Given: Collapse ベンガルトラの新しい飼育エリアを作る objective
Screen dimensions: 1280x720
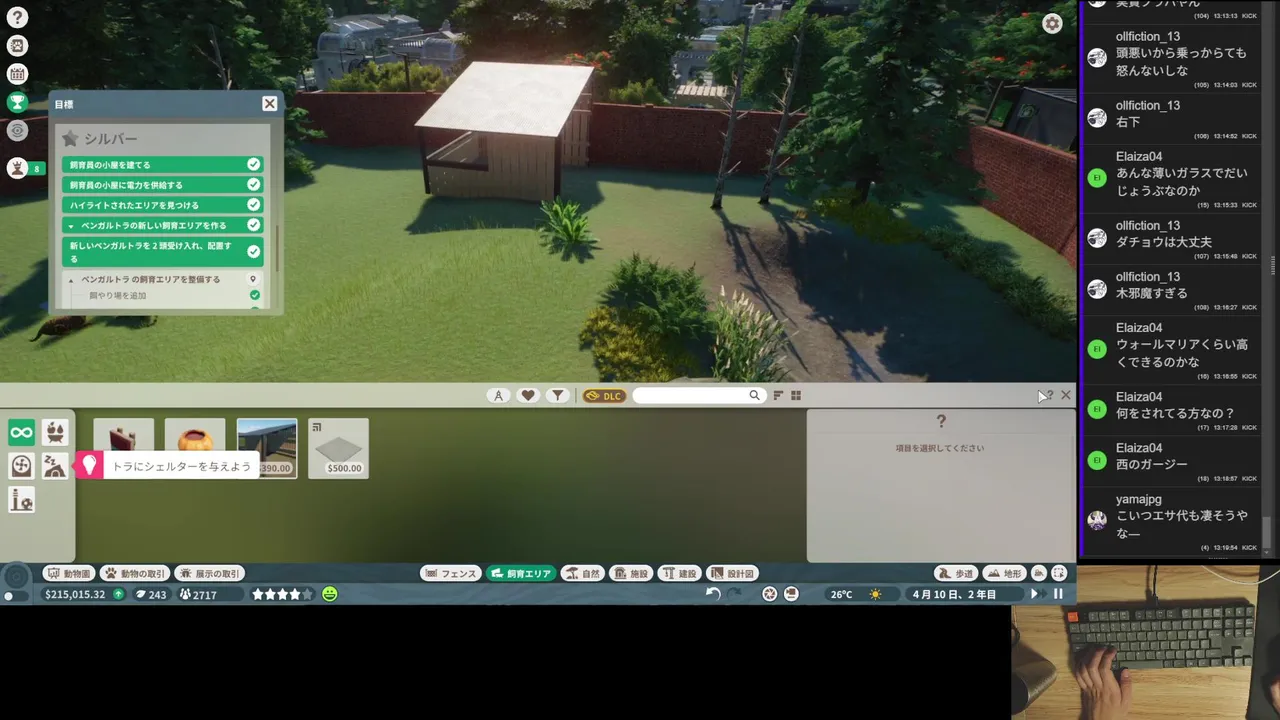Looking at the screenshot, I should pyautogui.click(x=70, y=226).
